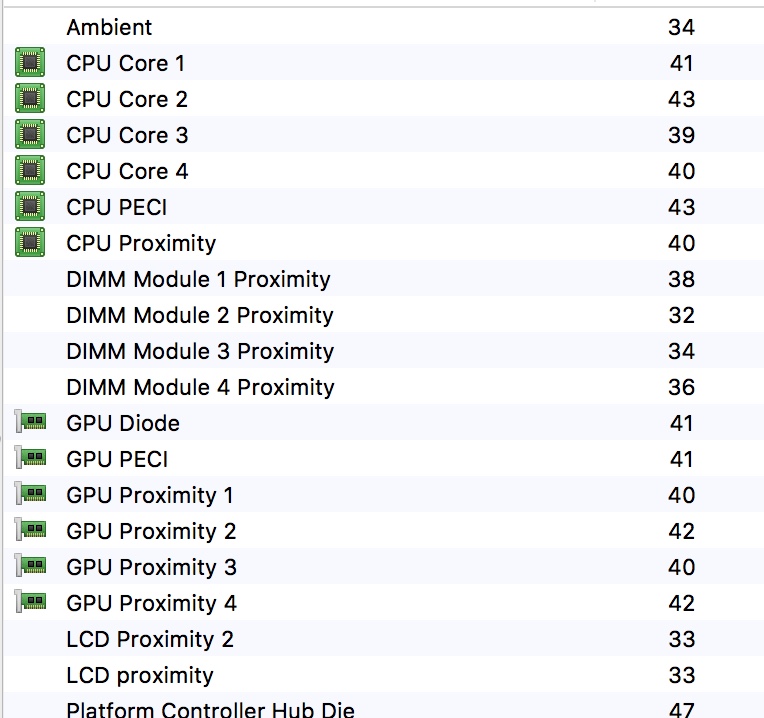Click the GPU Proximity 4 card icon
This screenshot has height=718, width=764.
coord(31,602)
